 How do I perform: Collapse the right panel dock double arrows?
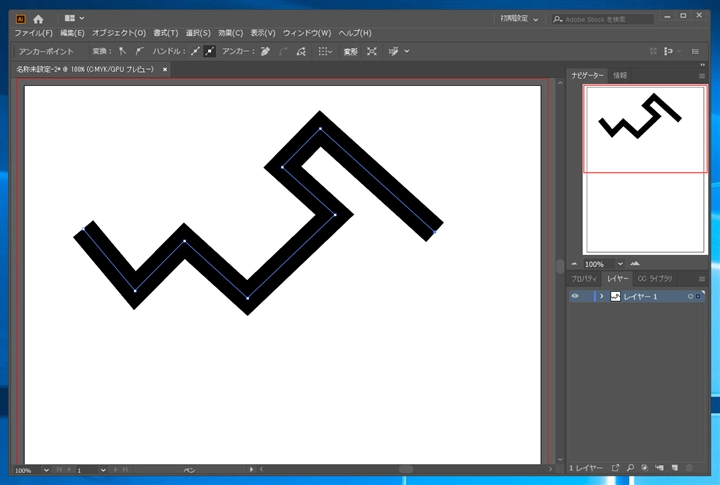coord(702,65)
